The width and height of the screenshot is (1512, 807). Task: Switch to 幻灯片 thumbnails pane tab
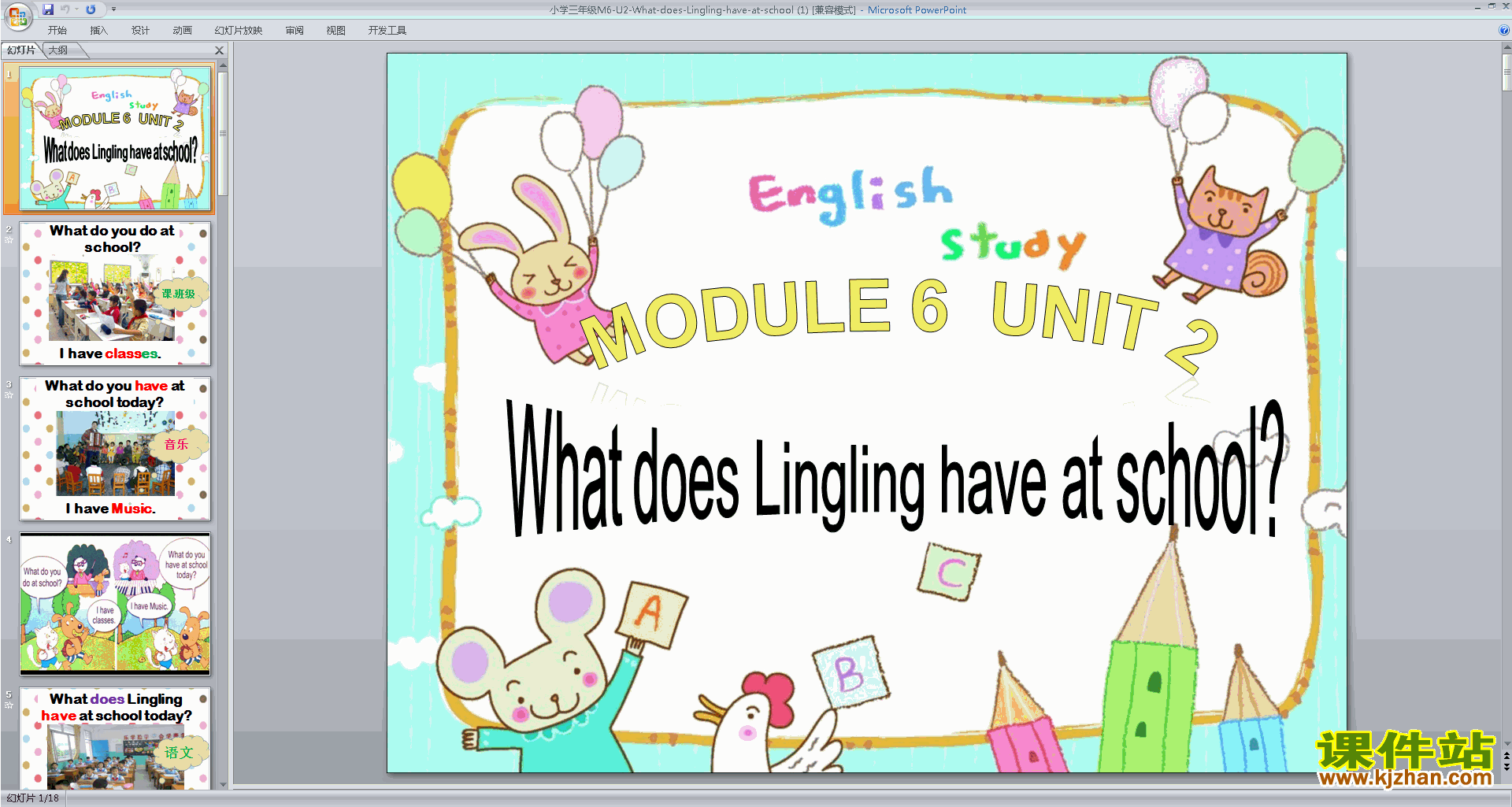21,50
